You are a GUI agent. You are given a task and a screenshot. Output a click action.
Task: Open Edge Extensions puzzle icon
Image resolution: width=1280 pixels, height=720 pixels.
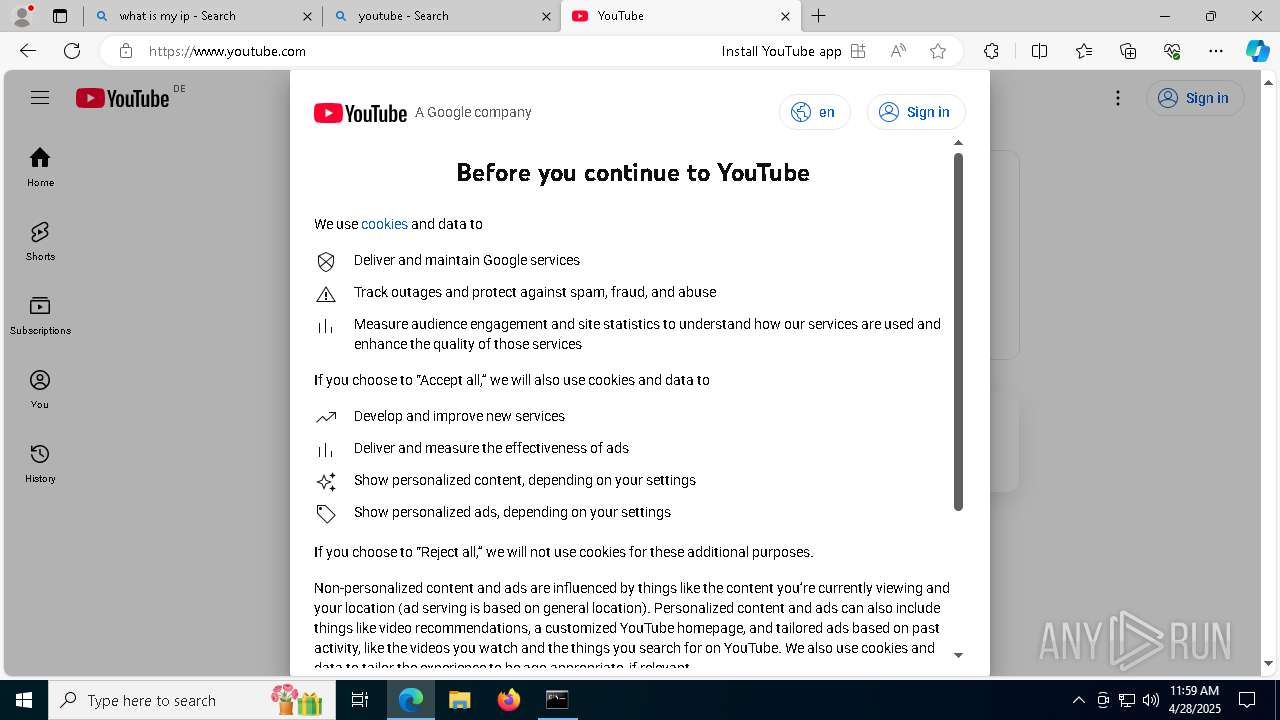[x=991, y=51]
